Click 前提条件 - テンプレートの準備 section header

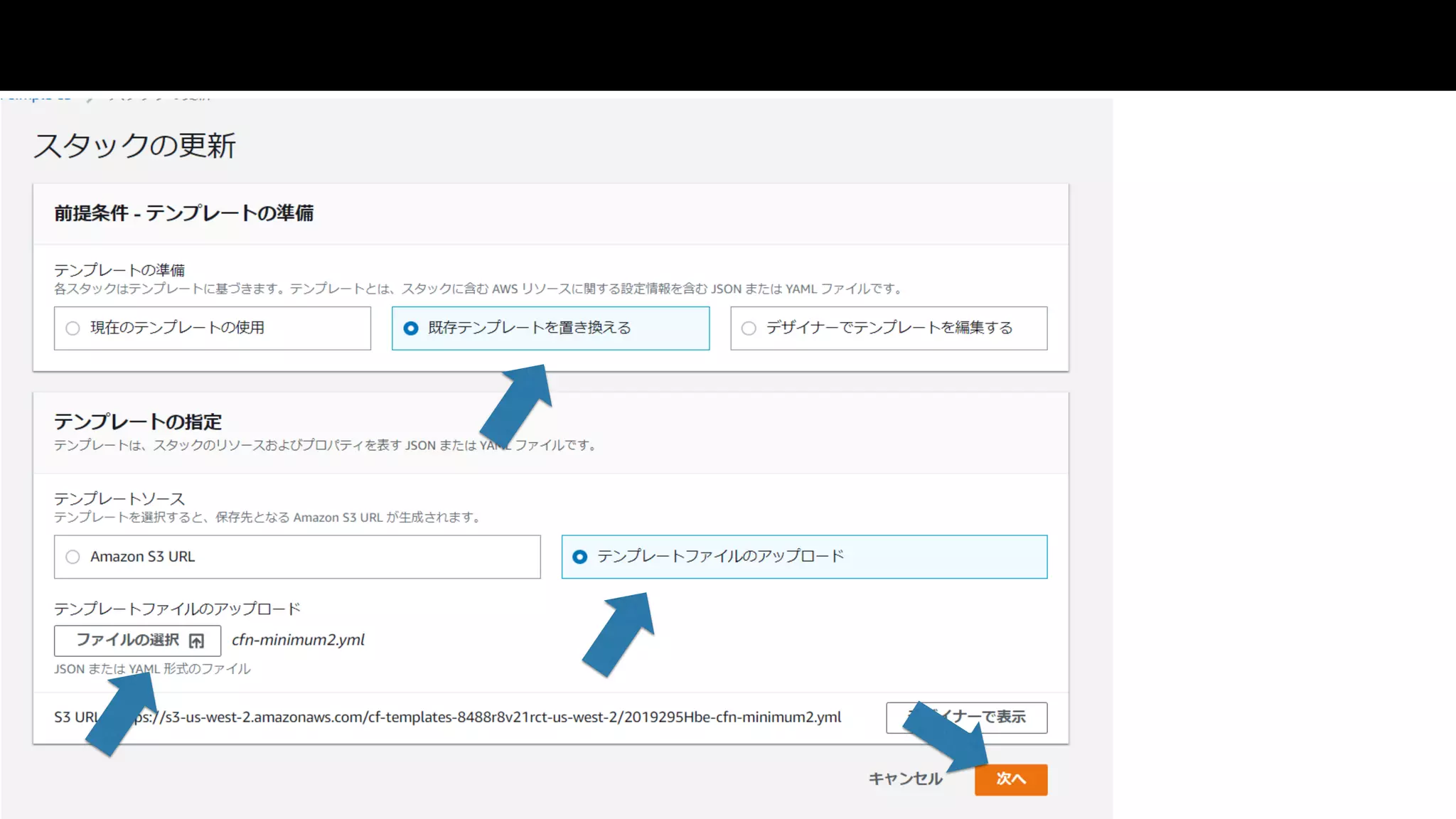(x=183, y=213)
